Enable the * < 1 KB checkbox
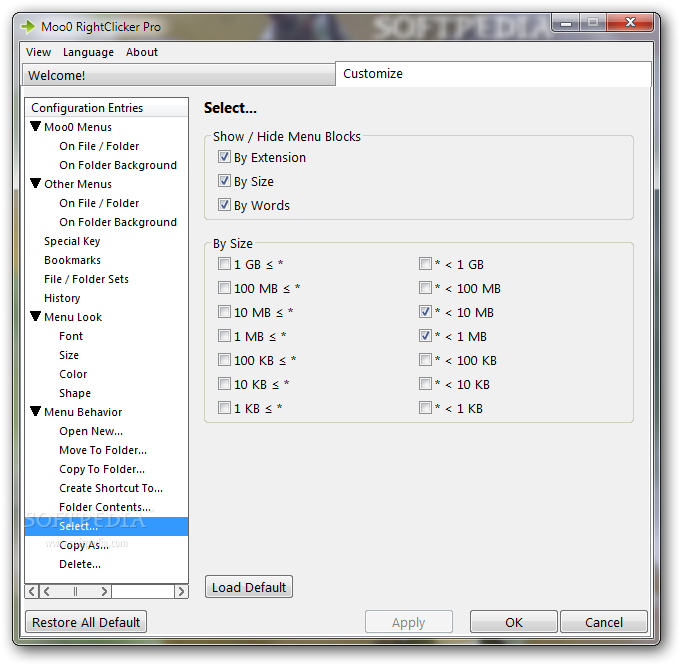Image resolution: width=681 pixels, height=666 pixels. tap(425, 408)
